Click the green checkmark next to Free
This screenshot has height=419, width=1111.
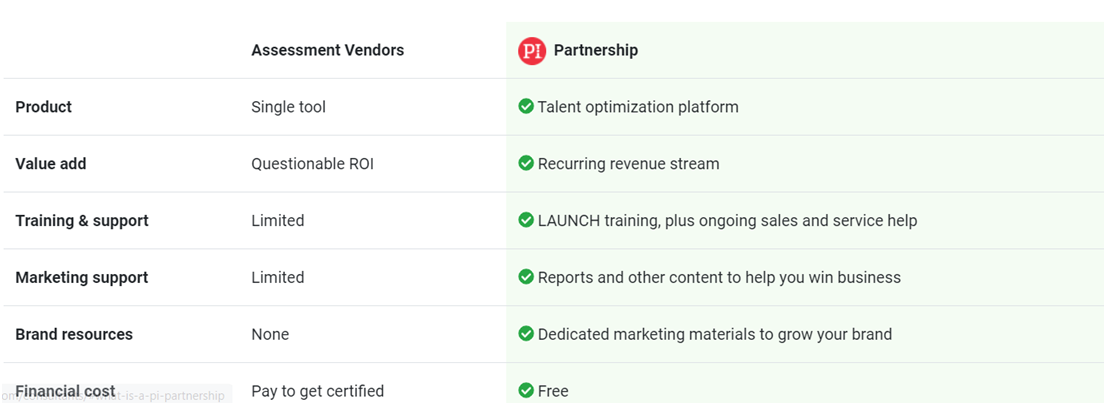526,390
